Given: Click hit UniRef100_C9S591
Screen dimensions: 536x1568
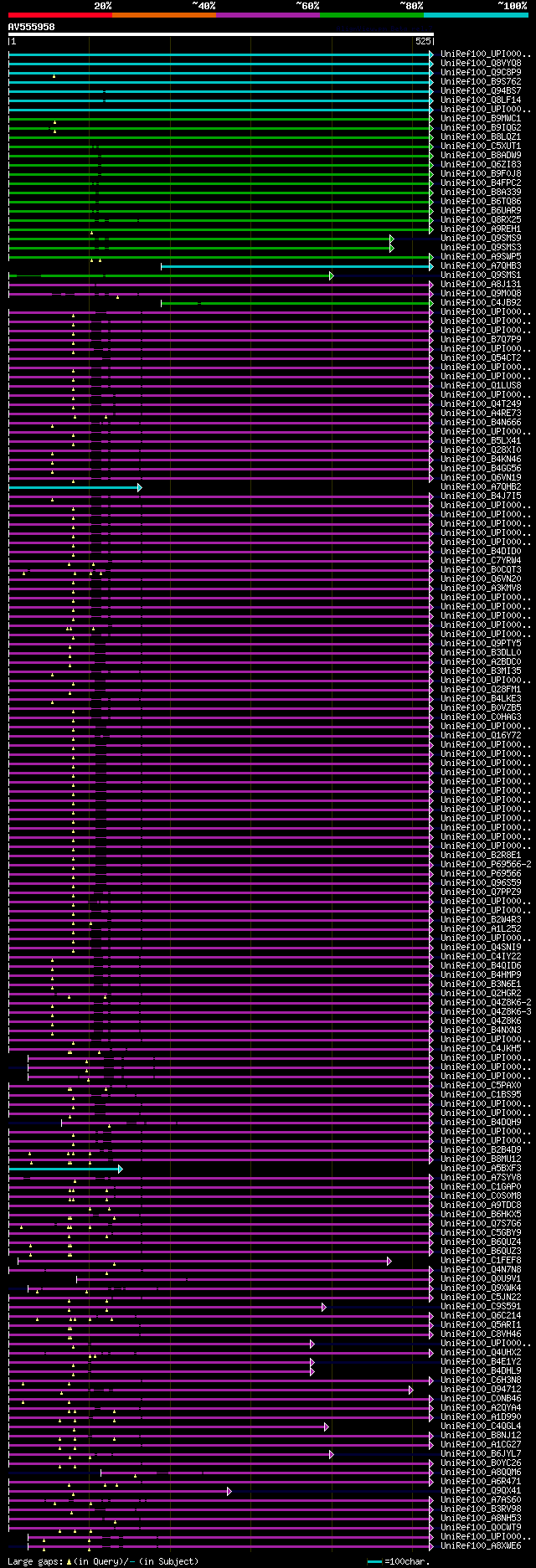Looking at the screenshot, I should pos(481,1306).
